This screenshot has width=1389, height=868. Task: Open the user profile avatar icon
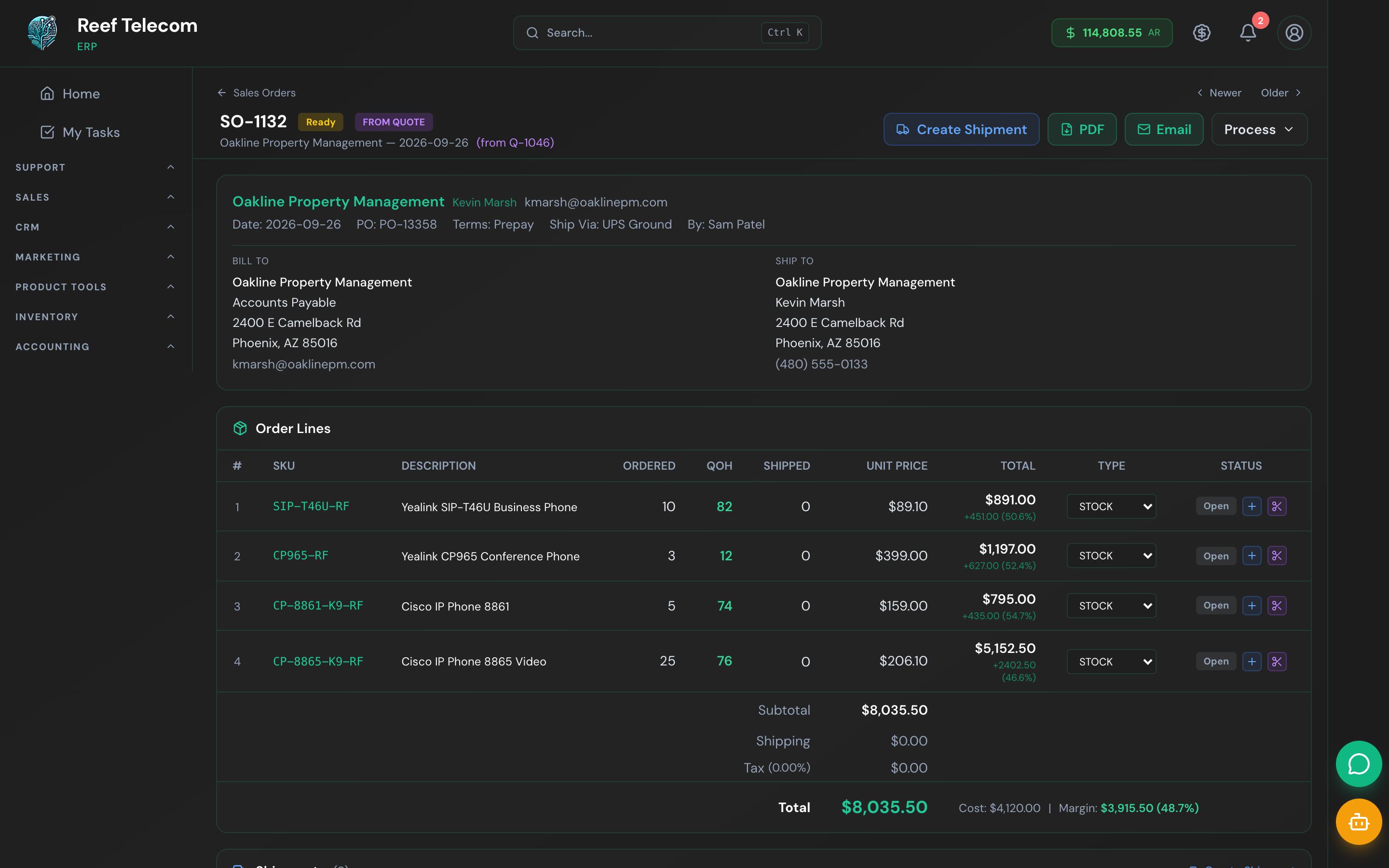[1294, 33]
